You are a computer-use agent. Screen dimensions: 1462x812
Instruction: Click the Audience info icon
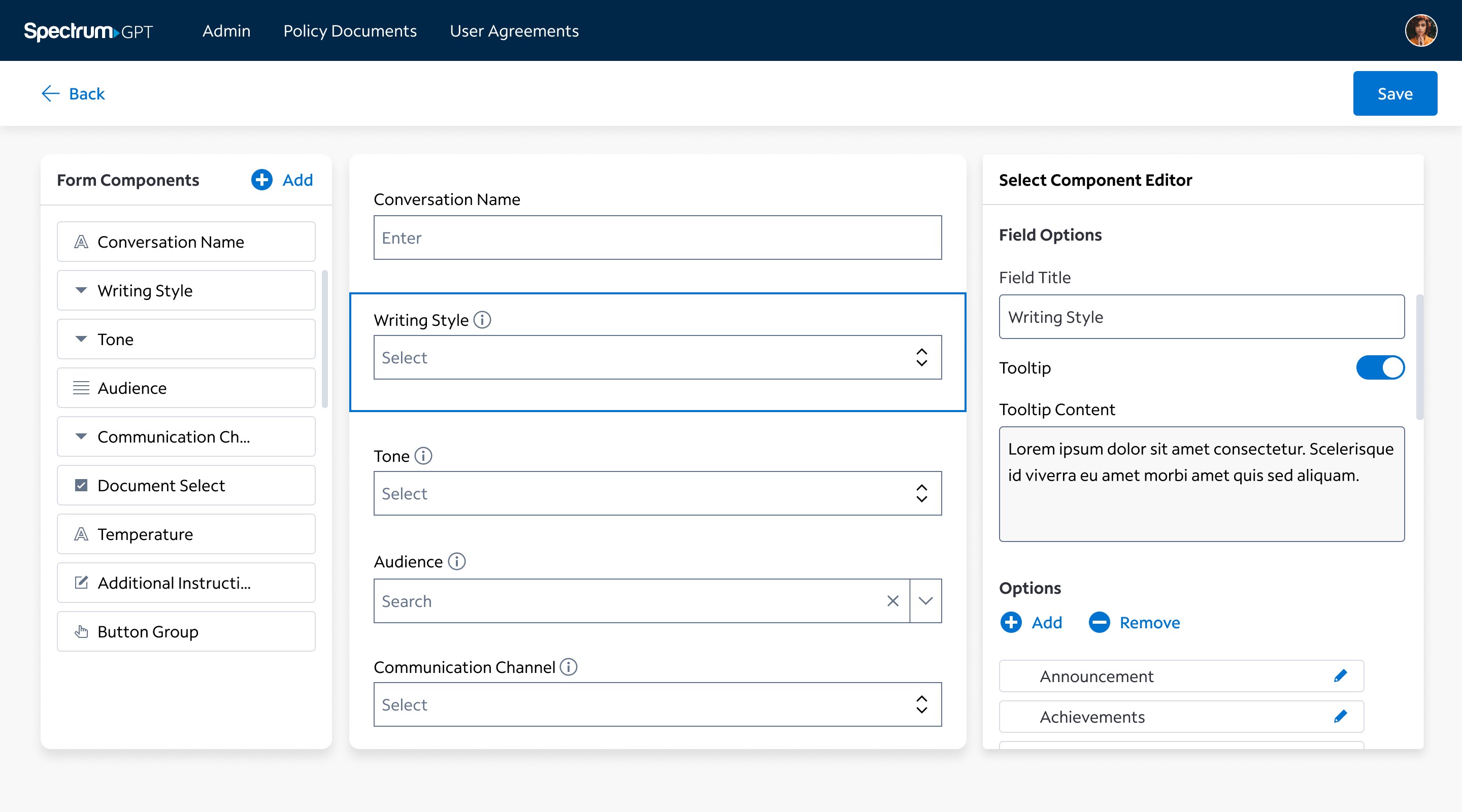456,561
